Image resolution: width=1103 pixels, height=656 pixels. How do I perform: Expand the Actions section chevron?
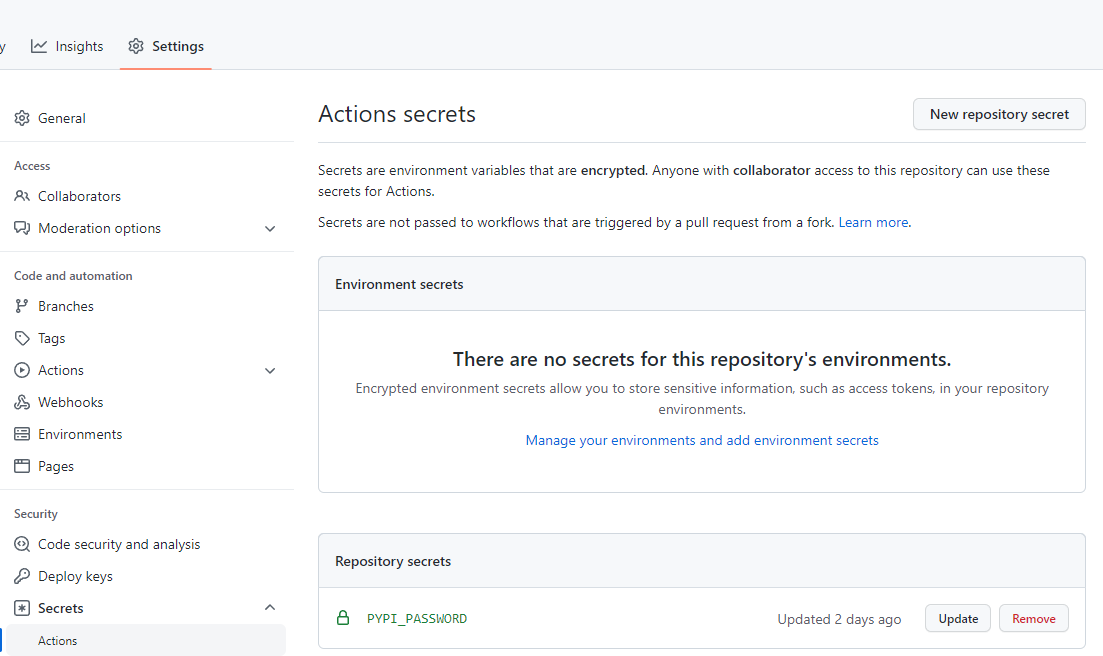[x=270, y=370]
